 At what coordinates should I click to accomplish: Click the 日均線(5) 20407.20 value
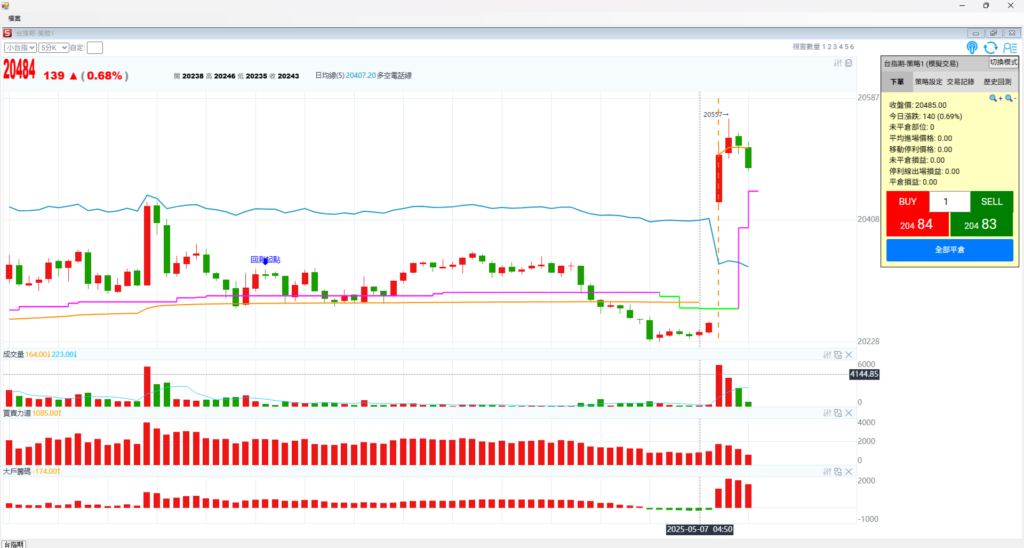(x=345, y=76)
